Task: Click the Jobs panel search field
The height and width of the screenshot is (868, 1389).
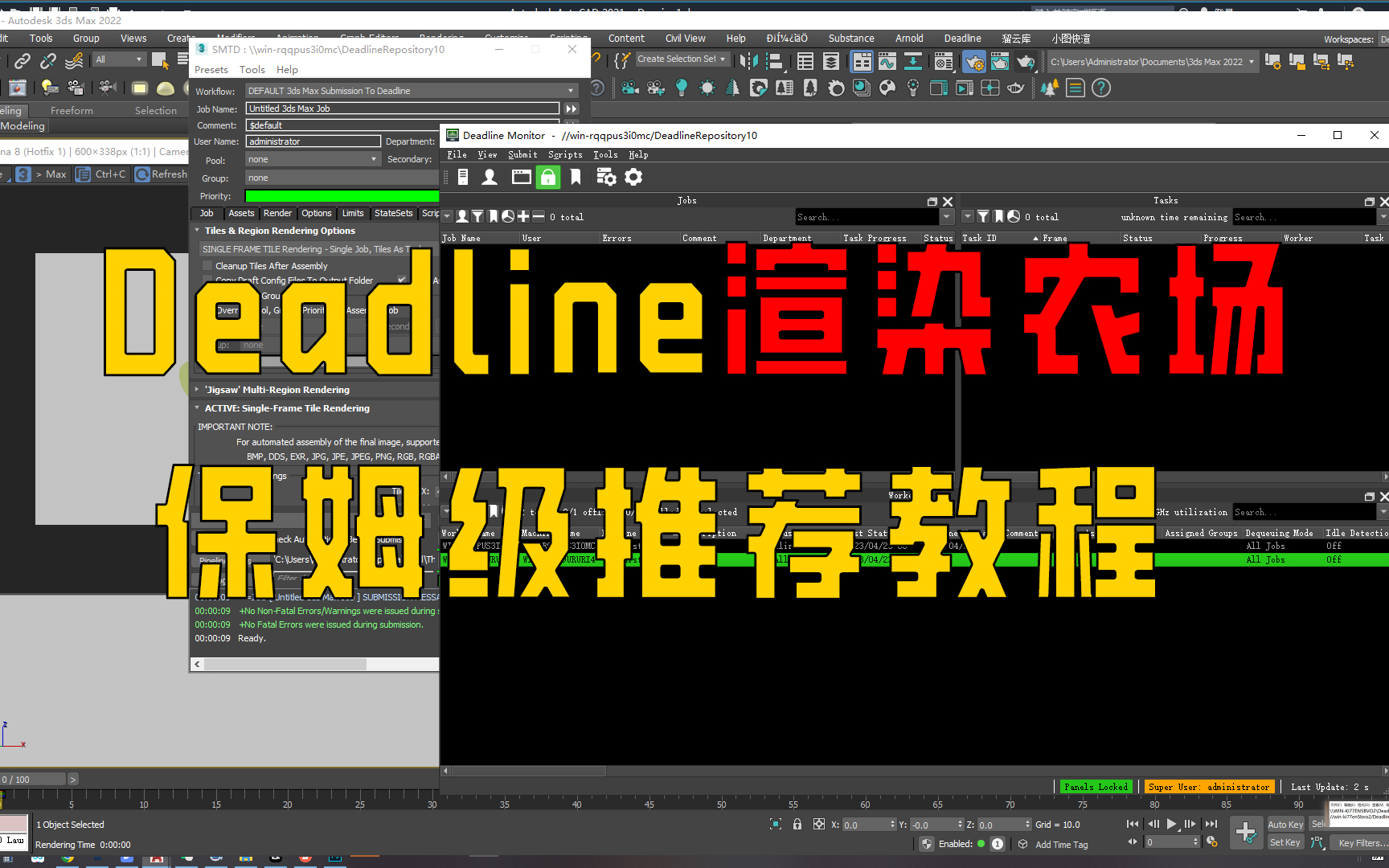Action: click(867, 217)
